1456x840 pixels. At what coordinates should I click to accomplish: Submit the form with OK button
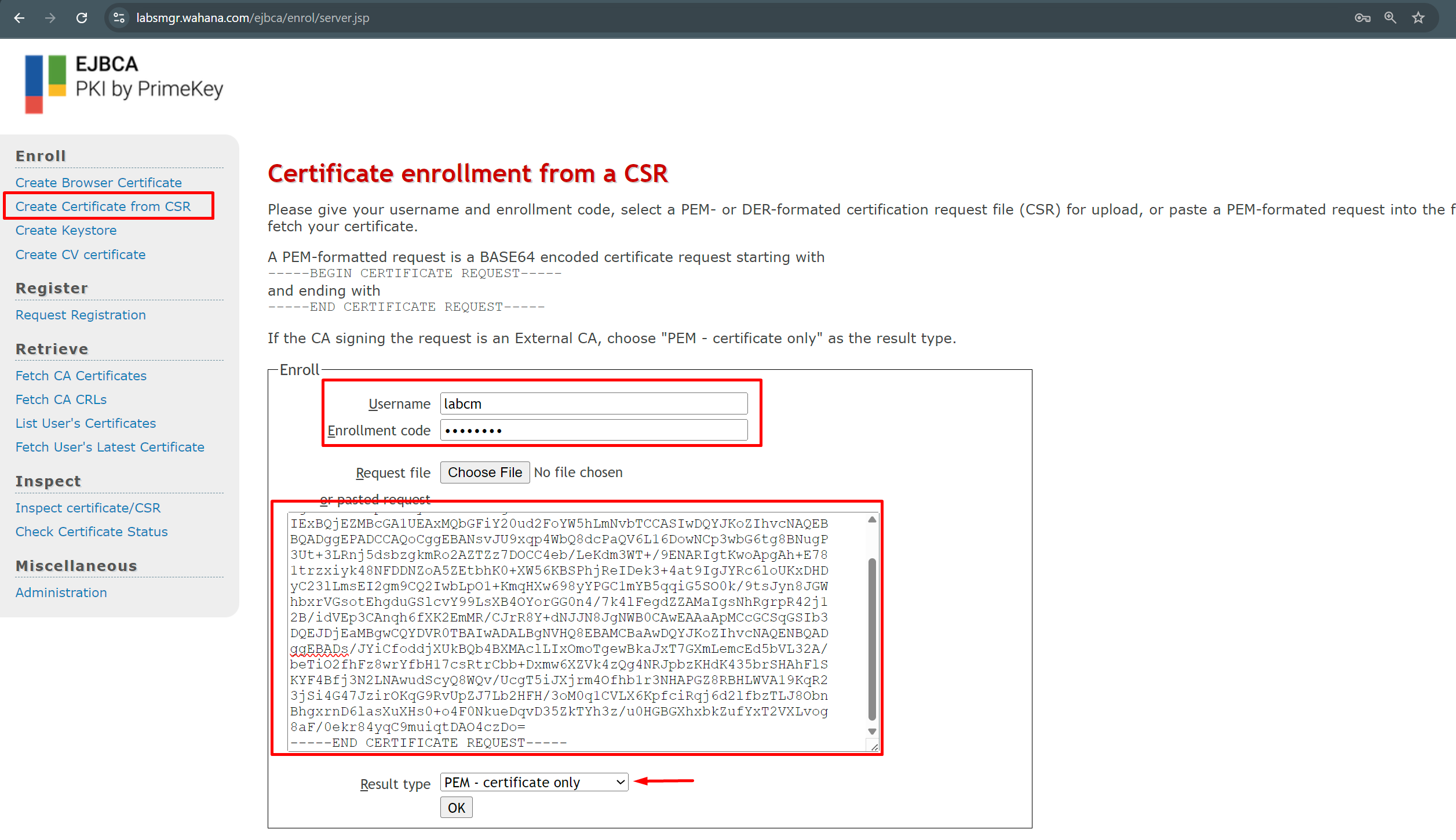pos(456,808)
